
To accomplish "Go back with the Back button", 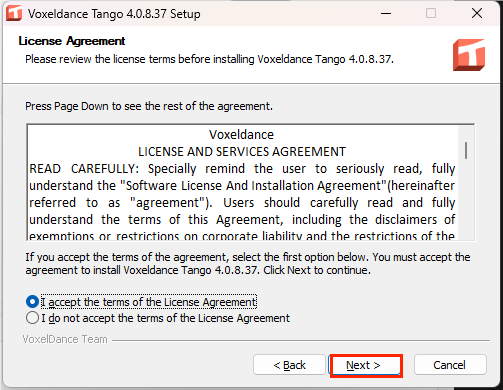I will point(289,365).
